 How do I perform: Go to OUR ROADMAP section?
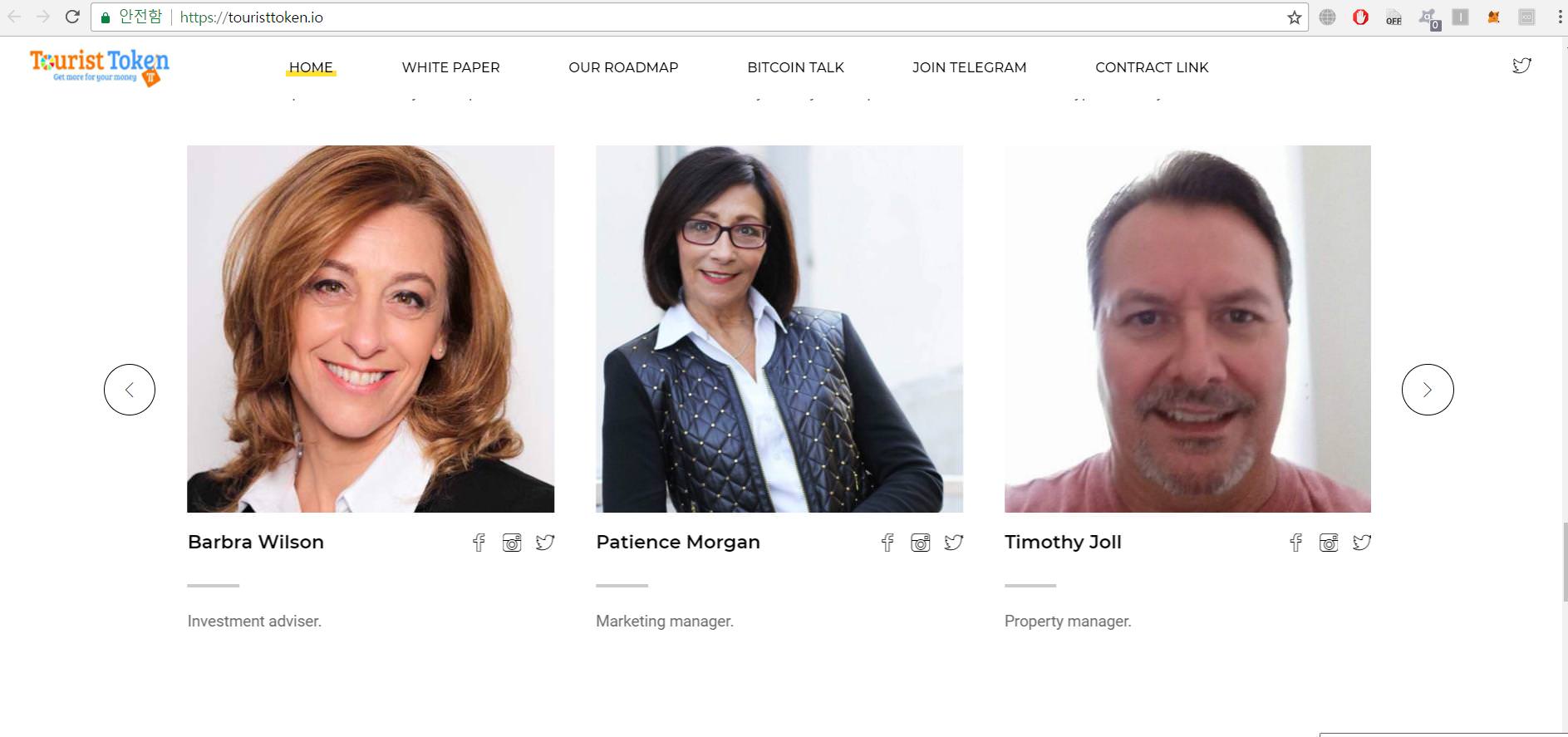(623, 67)
